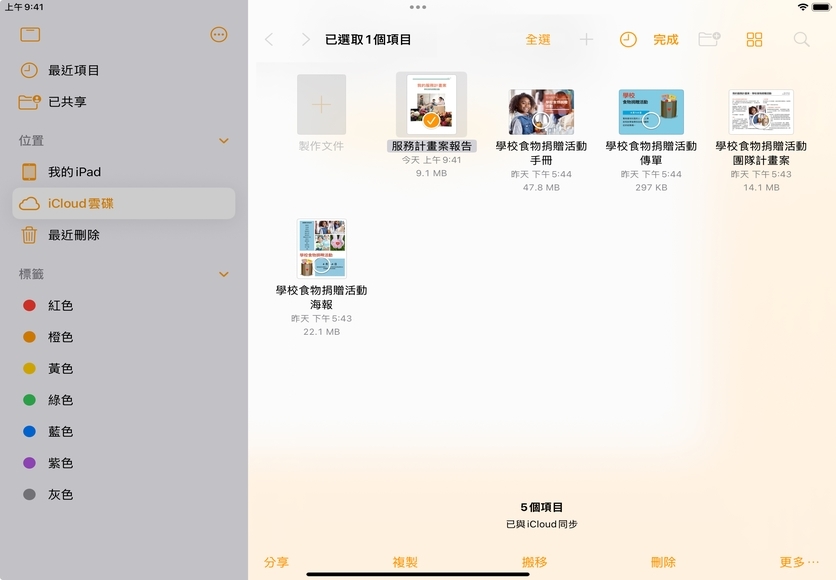Select 我的 iPad location
836x580 pixels.
point(74,172)
